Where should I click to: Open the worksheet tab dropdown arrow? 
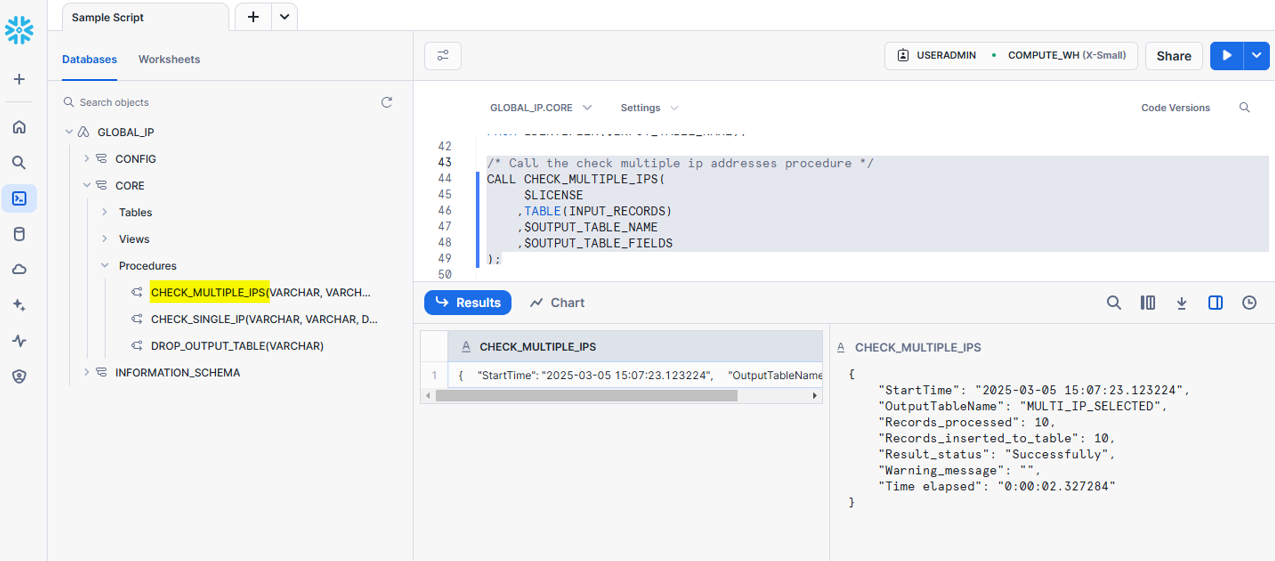click(x=284, y=17)
